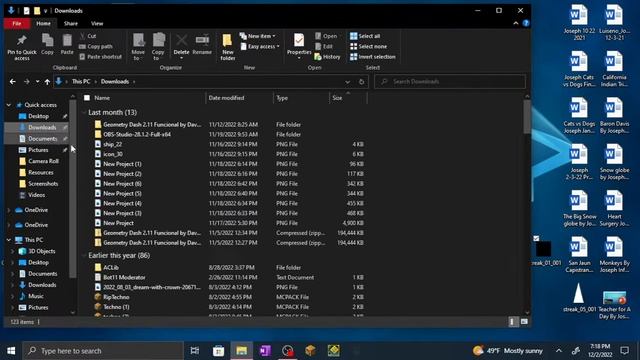
Task: Open the Move to menu
Action: (x=138, y=47)
